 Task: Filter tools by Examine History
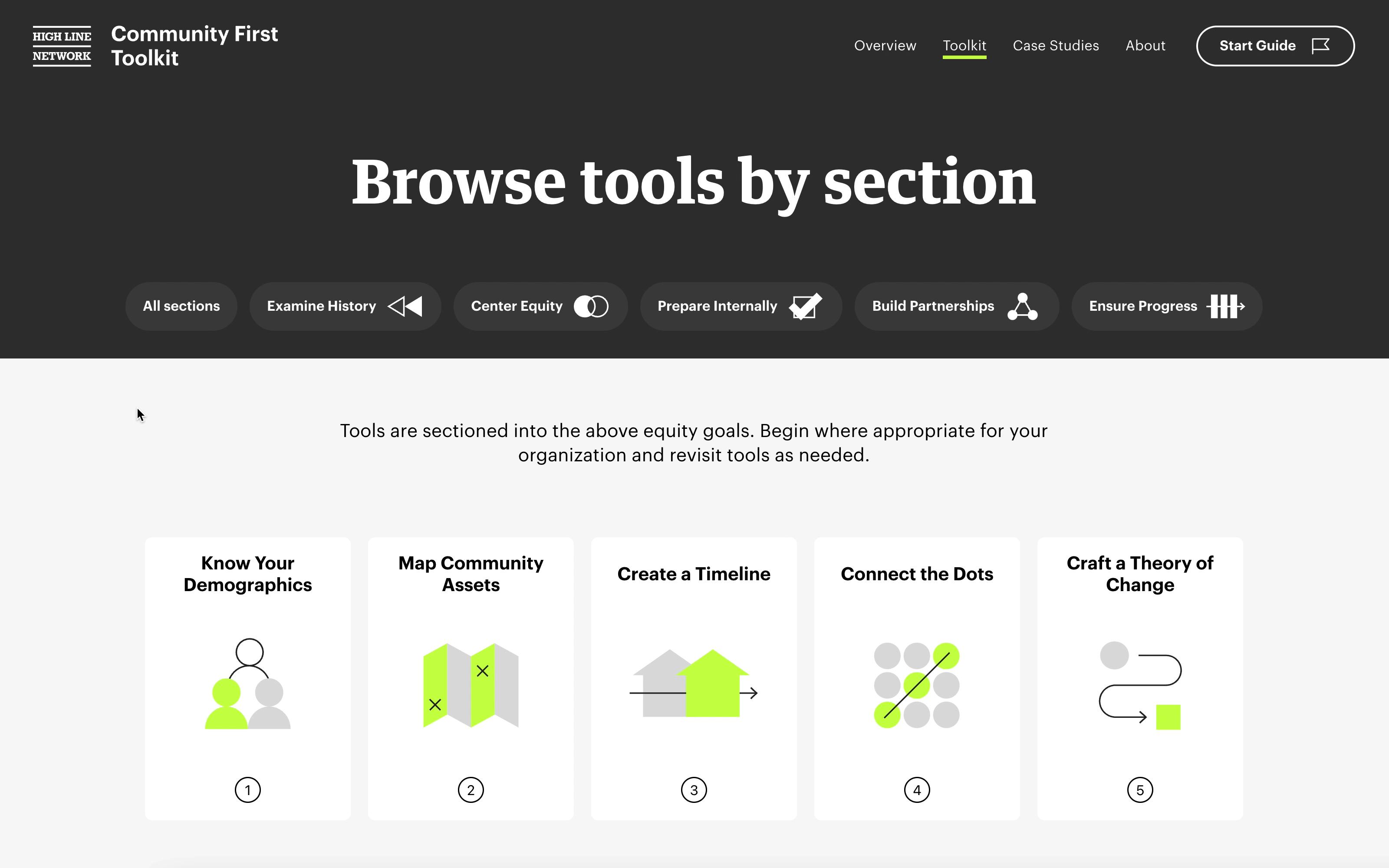(321, 306)
